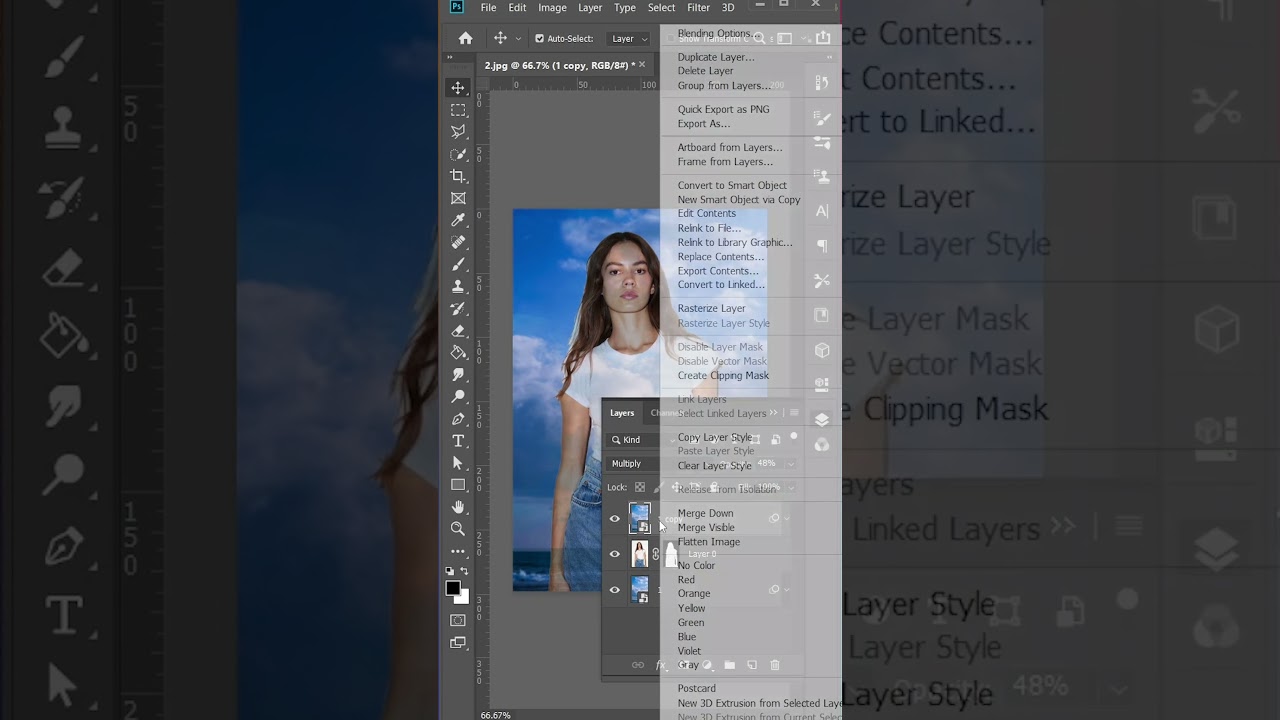Viewport: 1280px width, 720px height.
Task: Create a new group folder icon
Action: (x=730, y=665)
